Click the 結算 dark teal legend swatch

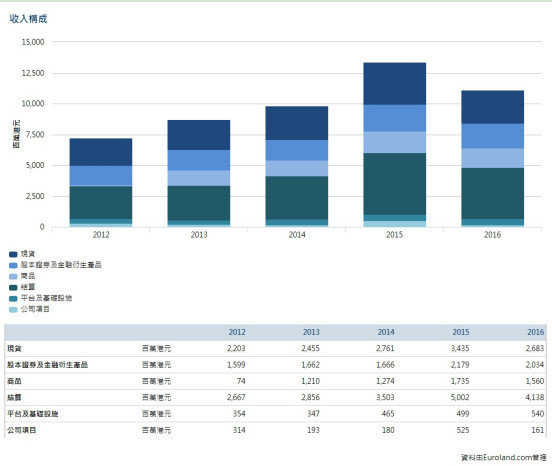pyautogui.click(x=13, y=288)
